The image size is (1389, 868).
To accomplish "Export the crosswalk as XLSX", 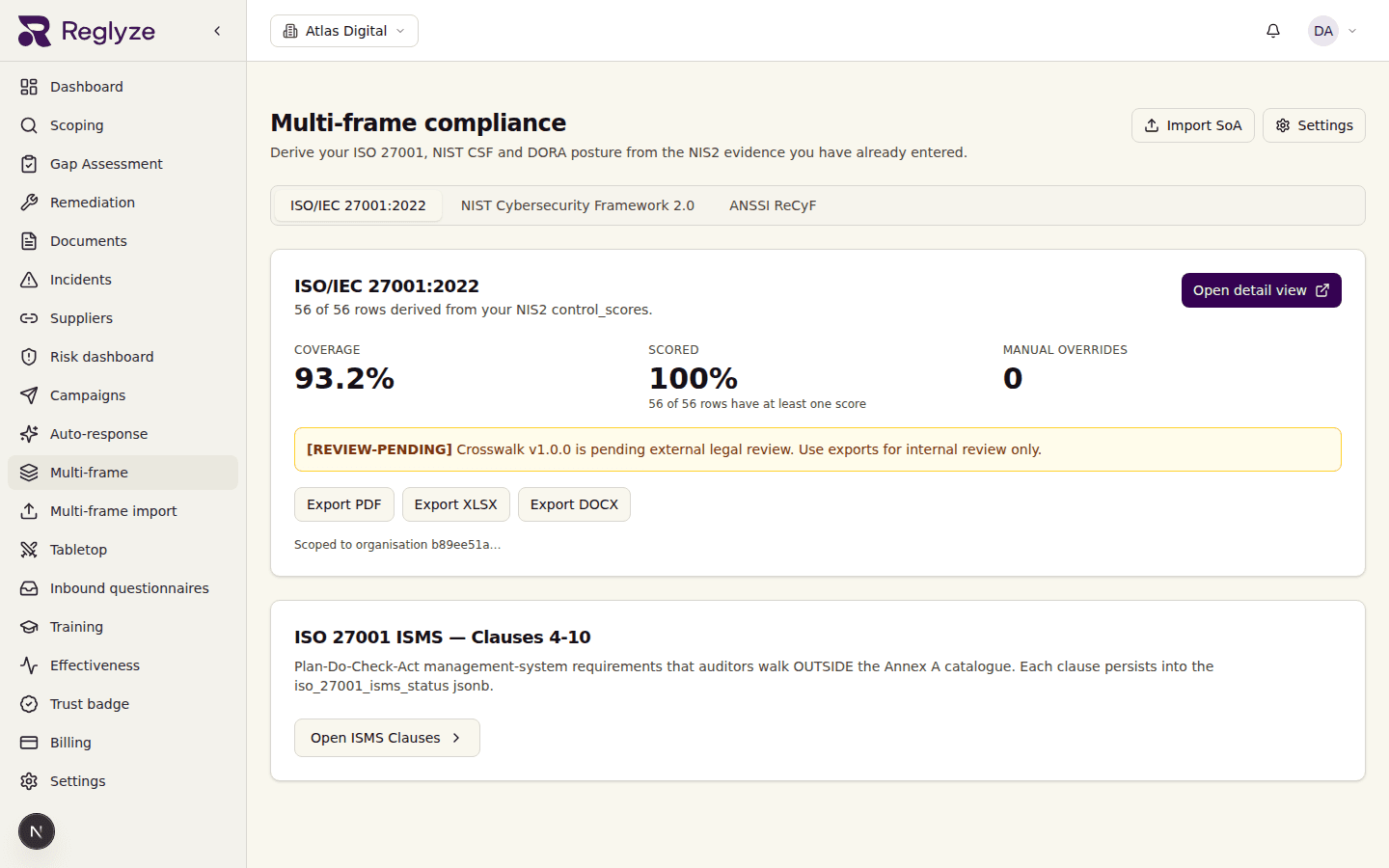I will (456, 504).
